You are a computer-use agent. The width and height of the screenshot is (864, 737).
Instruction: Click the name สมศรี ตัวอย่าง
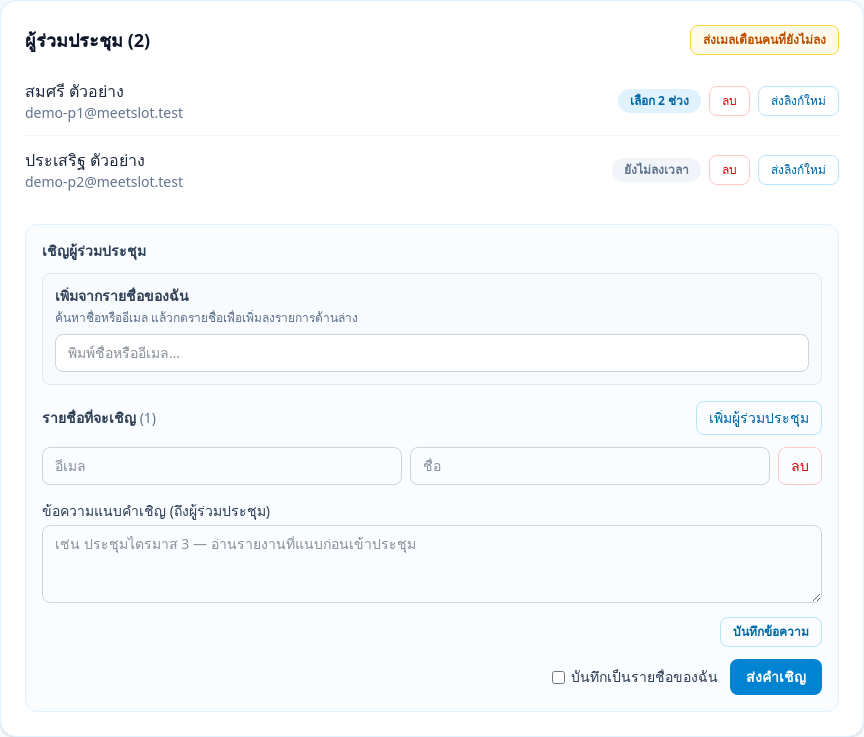pos(74,91)
